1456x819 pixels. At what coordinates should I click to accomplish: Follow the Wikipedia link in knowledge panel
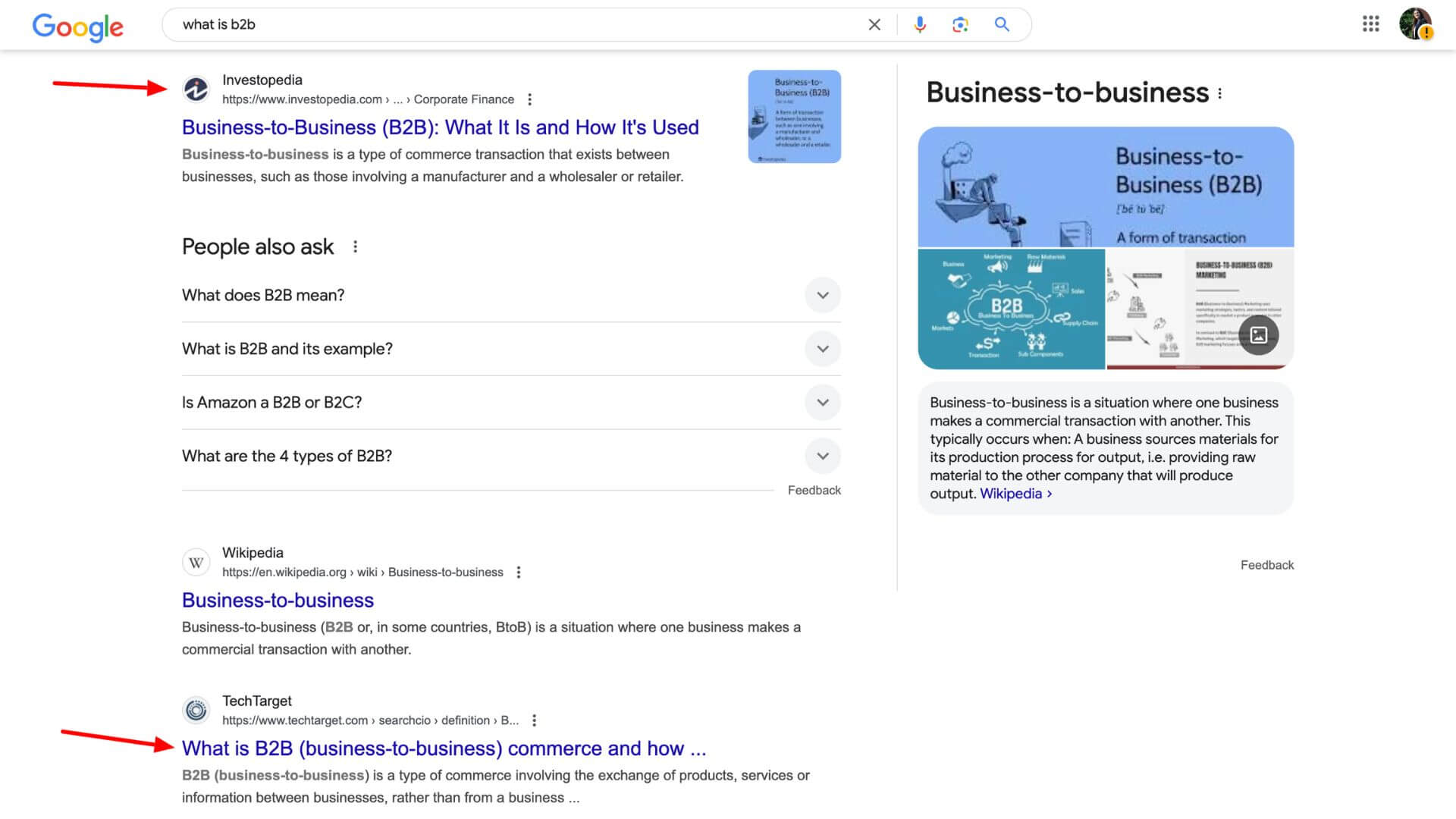1015,494
